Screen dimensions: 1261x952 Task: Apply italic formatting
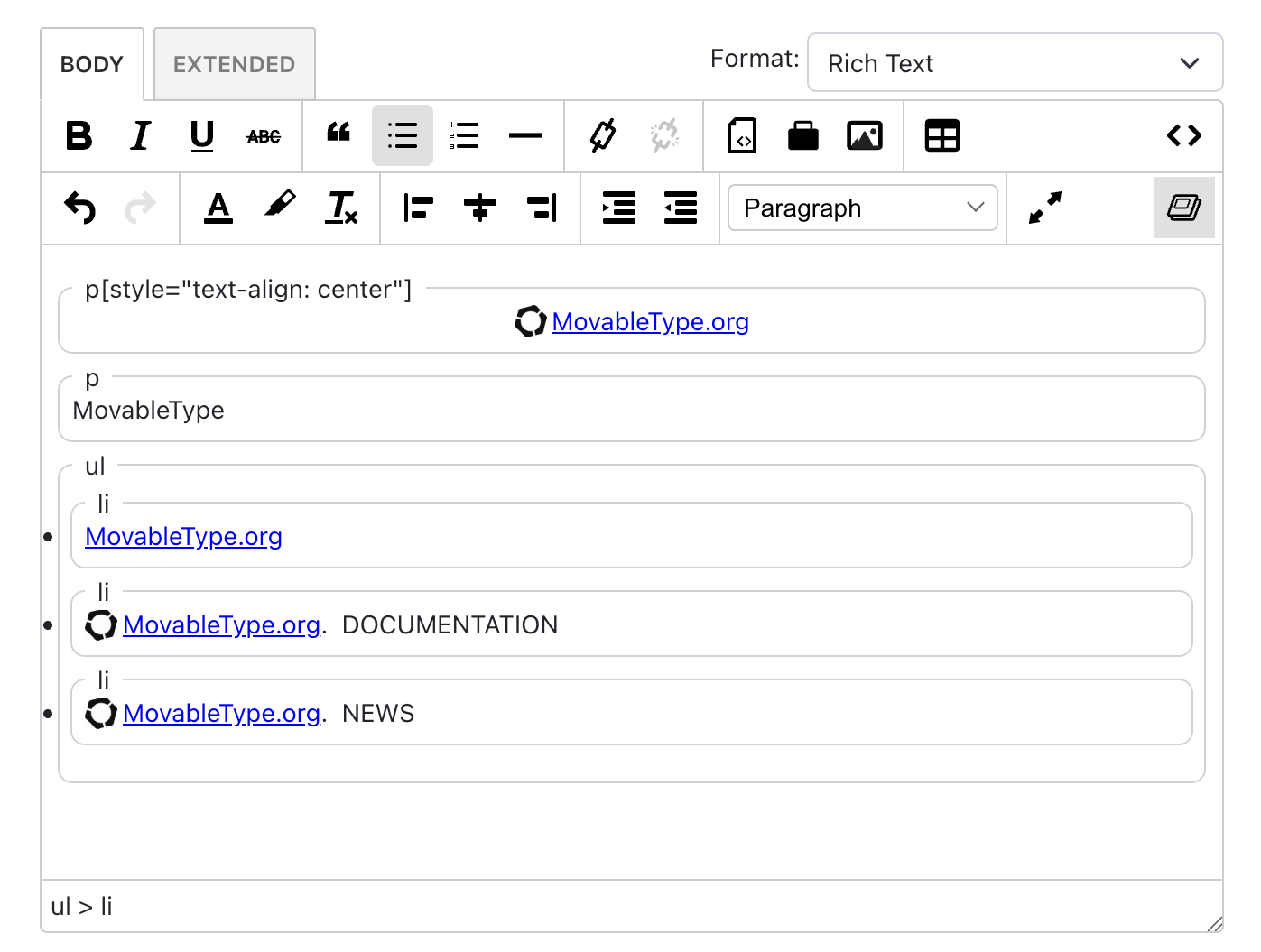click(140, 136)
